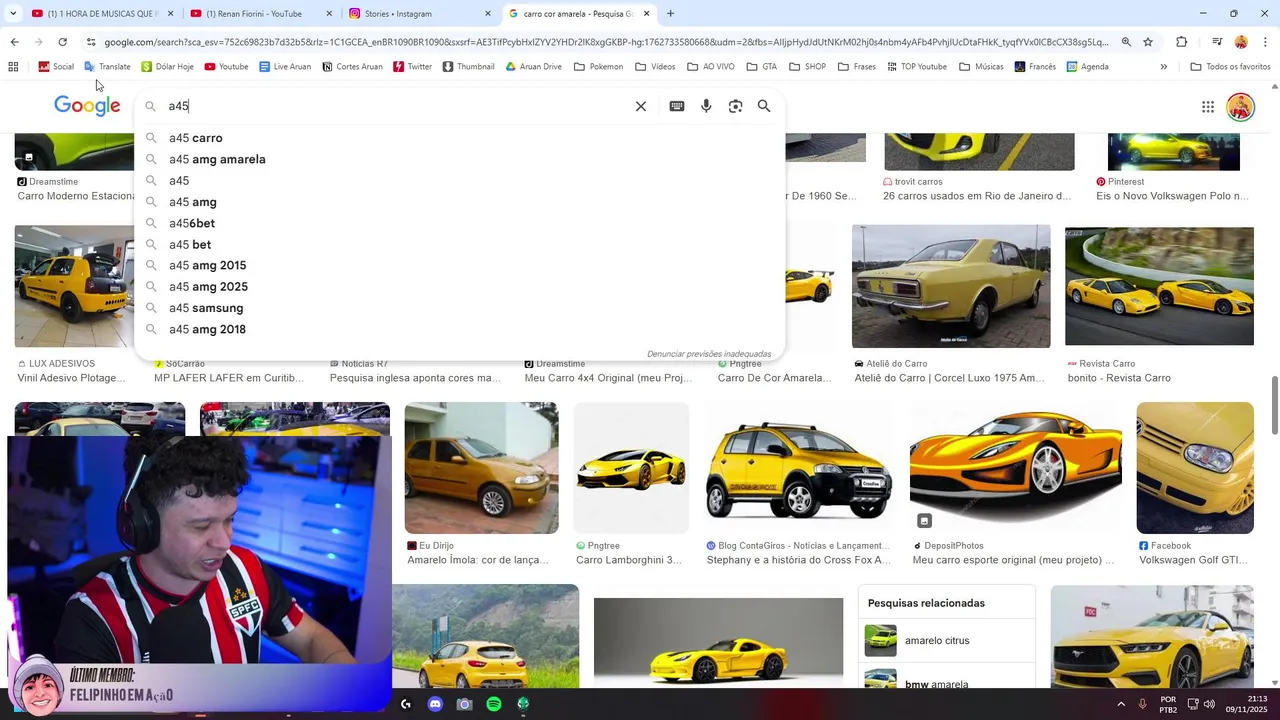Open the Google apps grid
The image size is (1280, 720).
[x=1208, y=107]
